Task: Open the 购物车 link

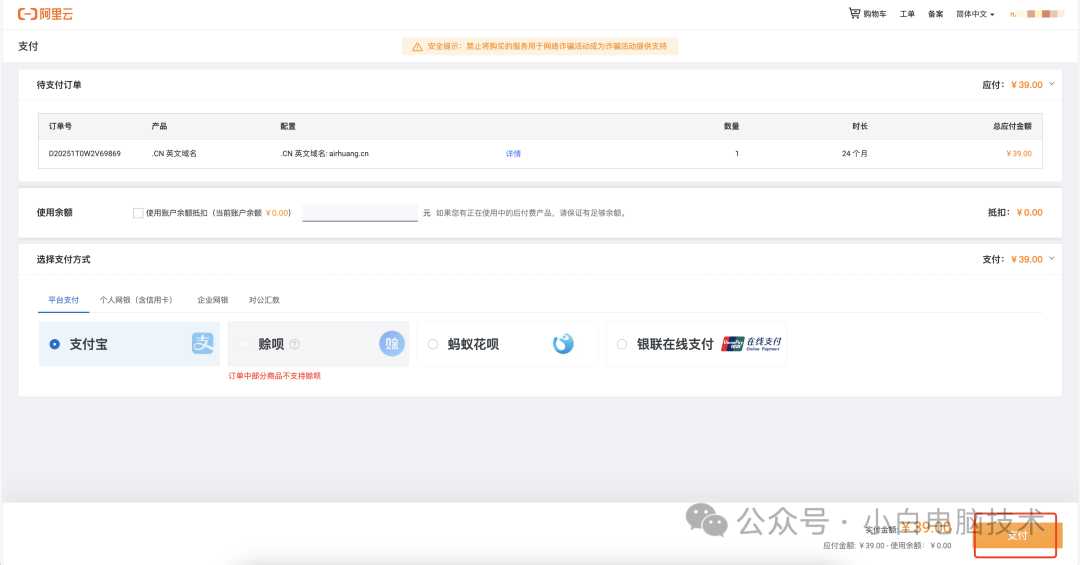Action: [875, 14]
